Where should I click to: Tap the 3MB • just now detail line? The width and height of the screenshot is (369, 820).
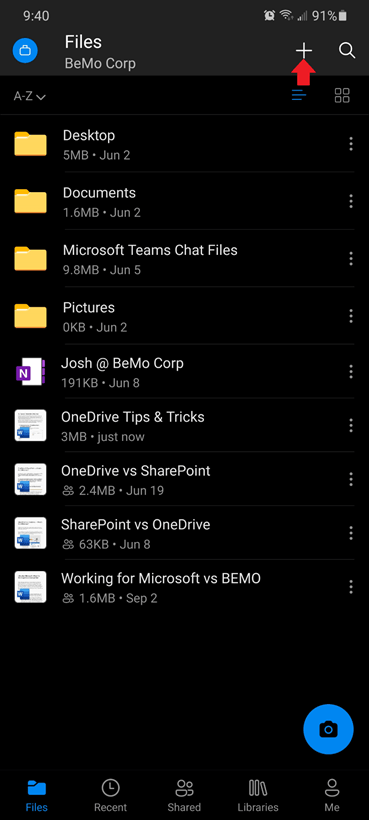[x=103, y=437]
